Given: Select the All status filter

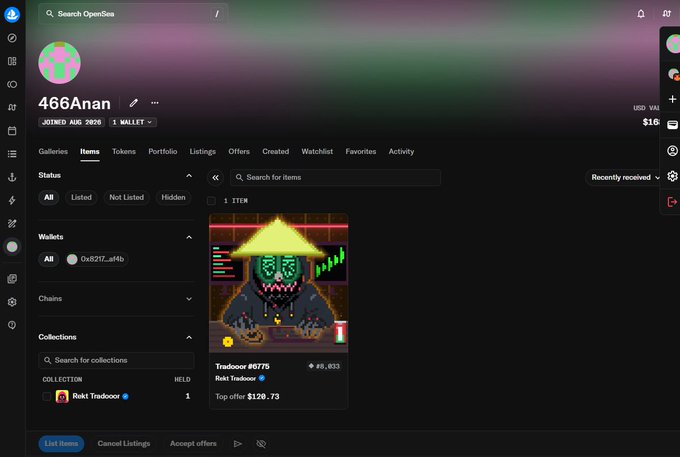Looking at the screenshot, I should pos(49,197).
